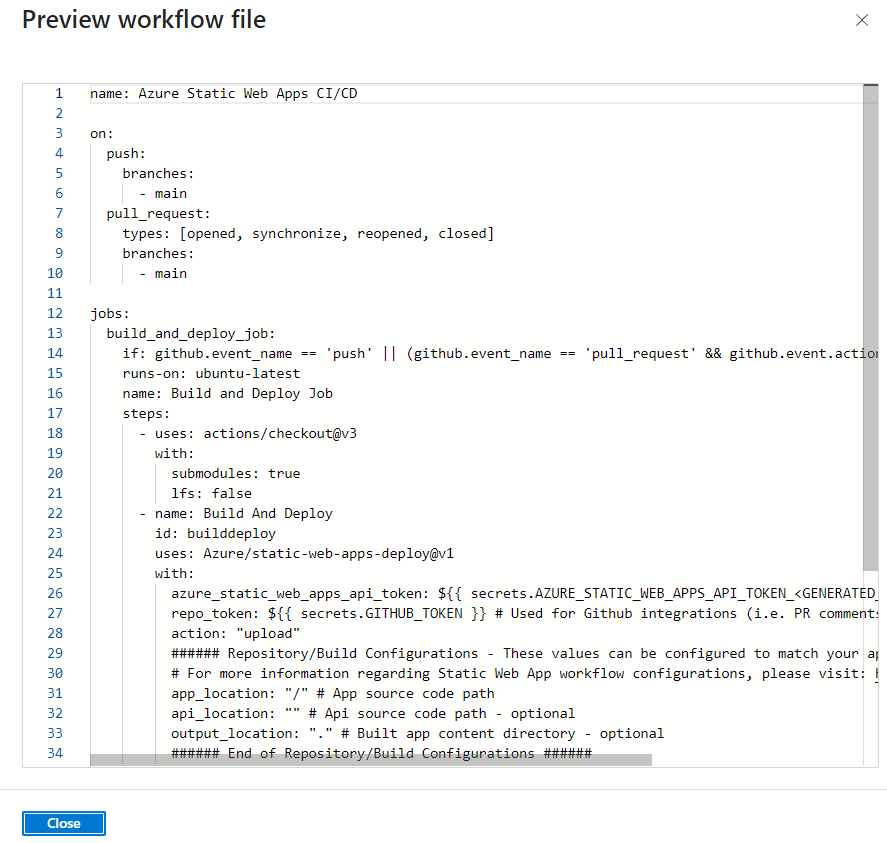Click the 'name: Build and Deploy Job' line
Screen dimensions: 887x843
pos(228,393)
